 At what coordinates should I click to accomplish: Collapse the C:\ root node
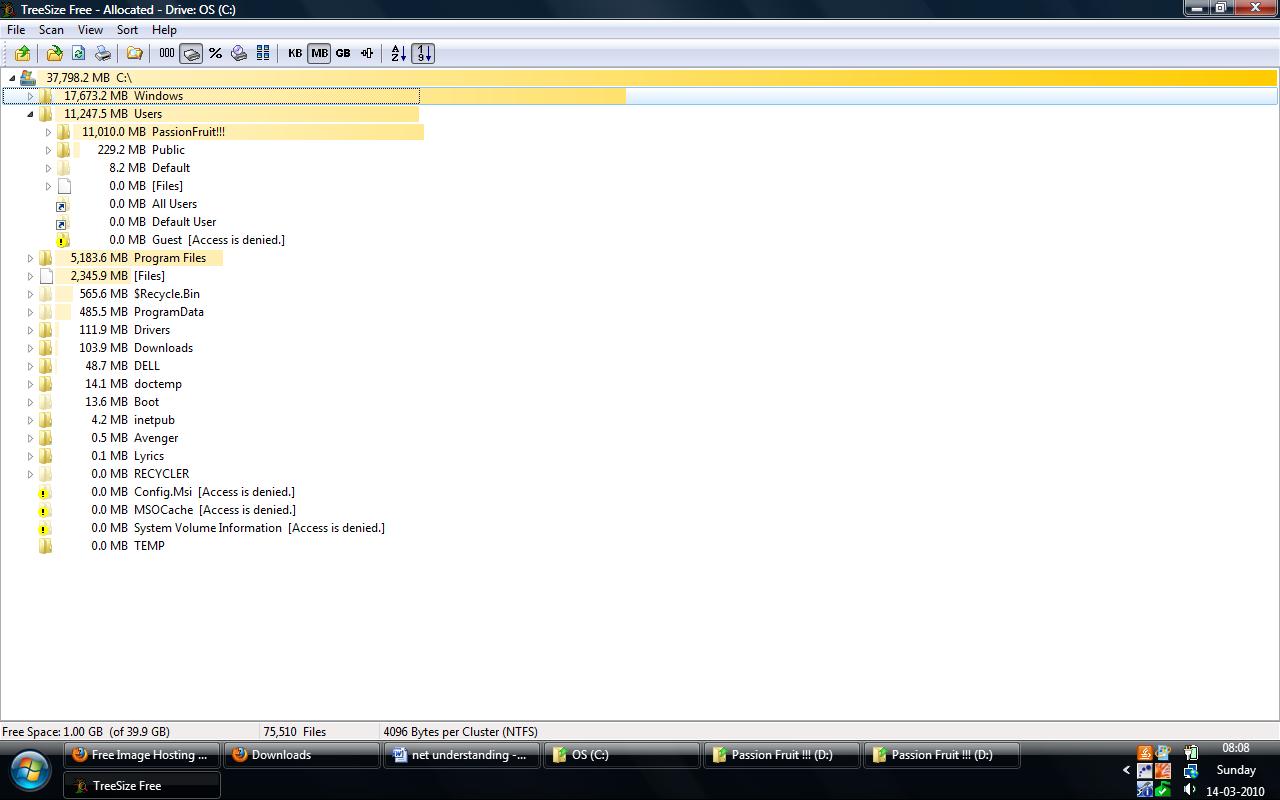coord(12,78)
